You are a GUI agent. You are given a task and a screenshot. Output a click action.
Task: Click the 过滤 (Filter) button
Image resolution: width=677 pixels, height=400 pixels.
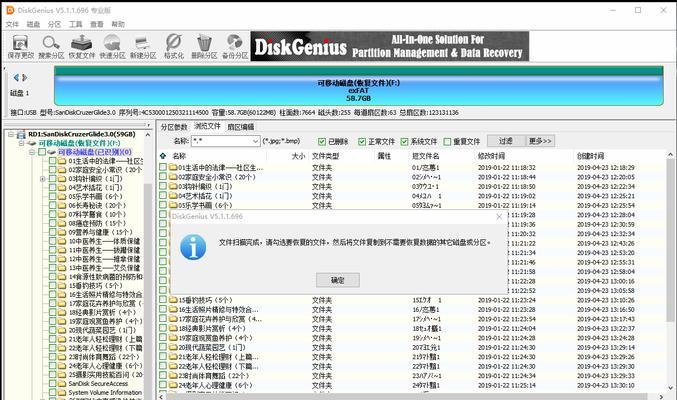(506, 141)
